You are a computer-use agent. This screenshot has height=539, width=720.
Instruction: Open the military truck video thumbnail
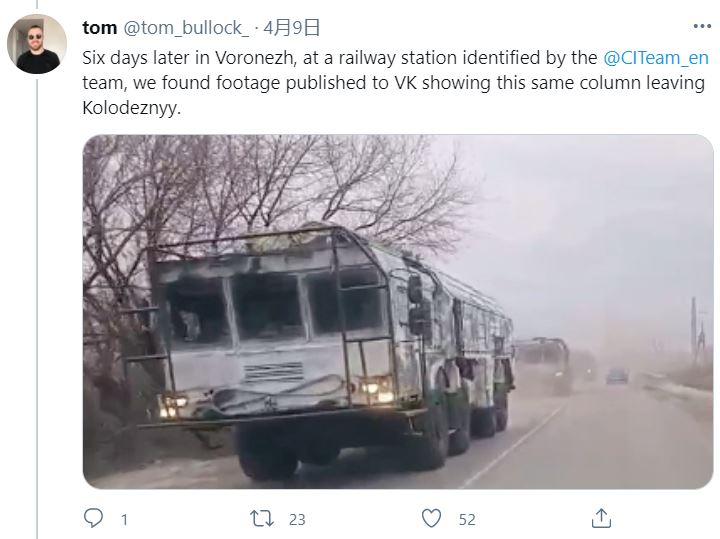[398, 311]
